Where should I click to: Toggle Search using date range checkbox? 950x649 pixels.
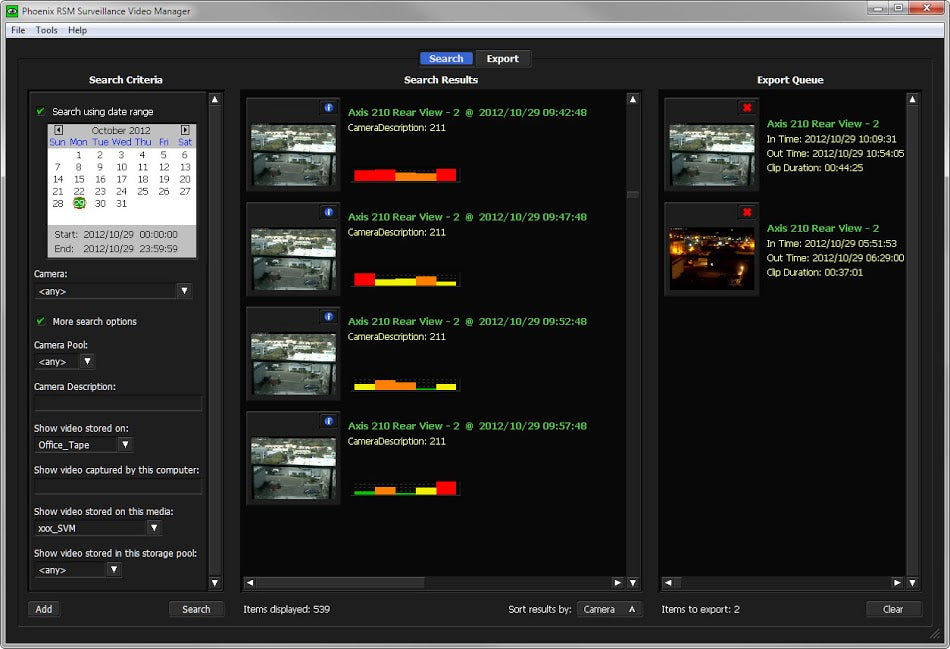[41, 112]
